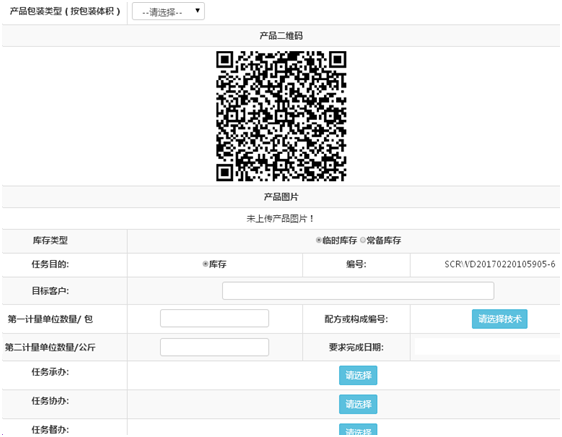Click the 要求完成日期: label
The height and width of the screenshot is (437, 562).
pos(356,347)
